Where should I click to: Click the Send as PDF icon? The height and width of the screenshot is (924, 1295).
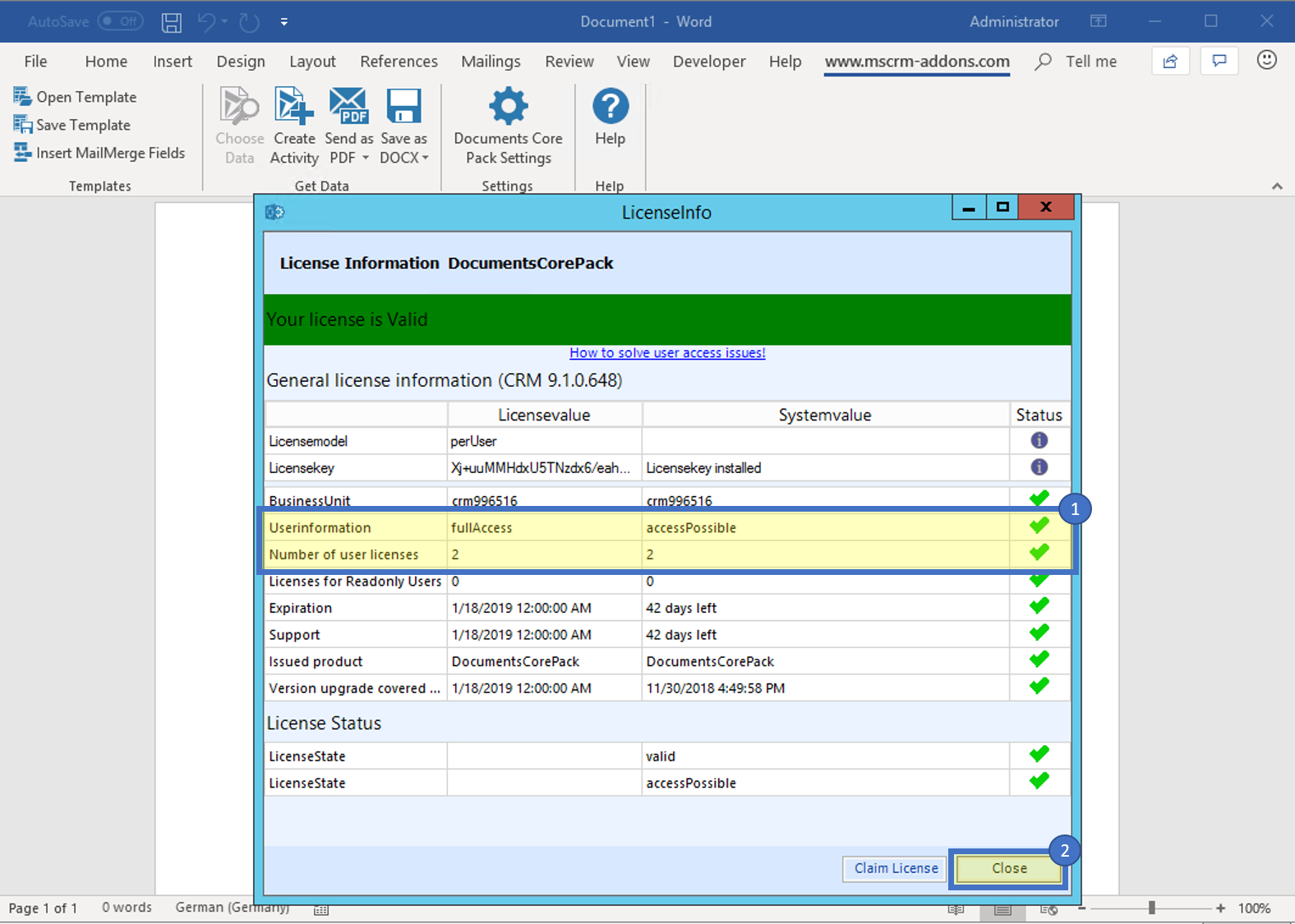349,107
